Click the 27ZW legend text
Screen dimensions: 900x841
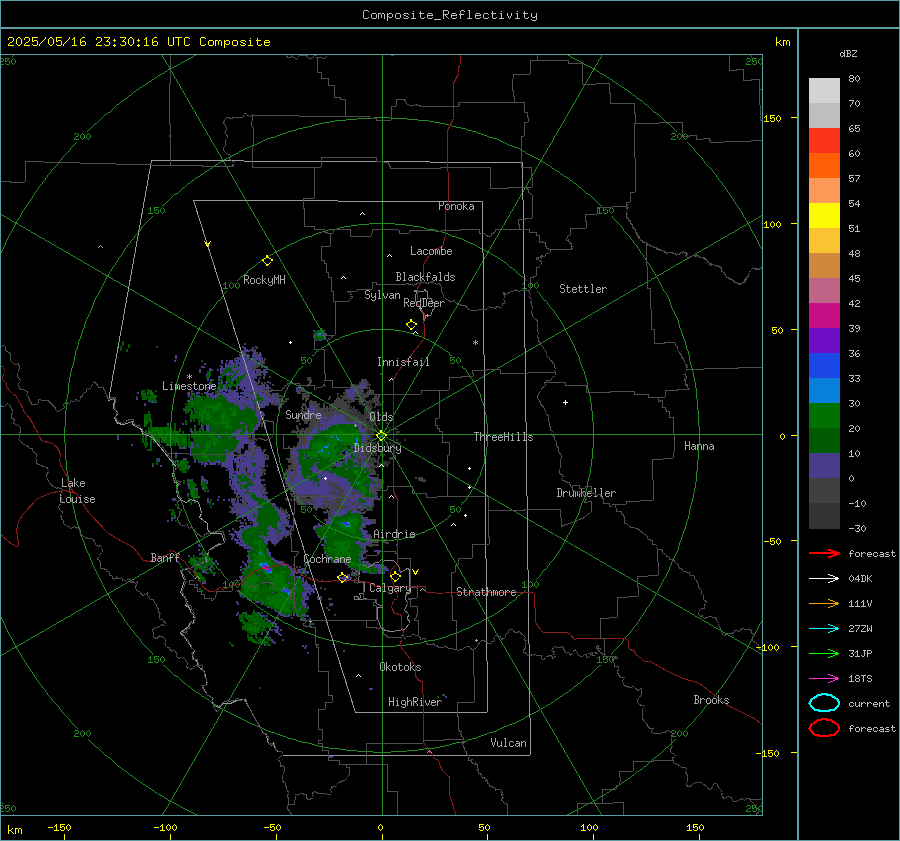(860, 629)
